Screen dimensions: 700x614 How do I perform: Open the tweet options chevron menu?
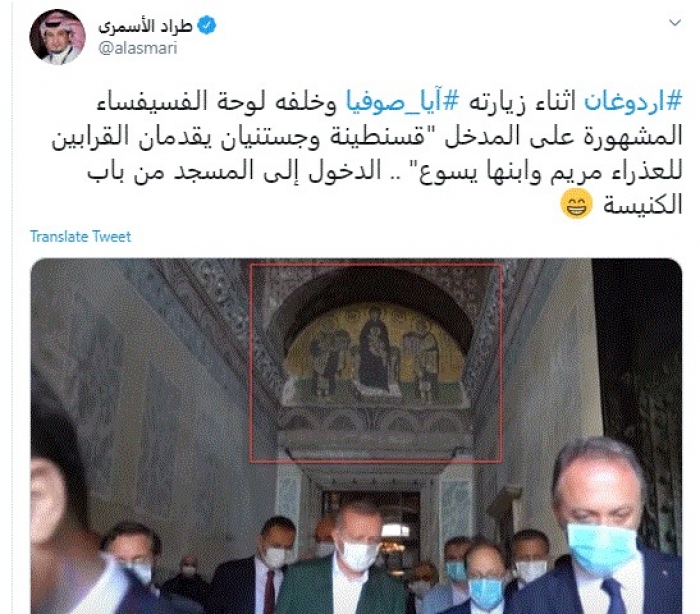click(x=675, y=22)
